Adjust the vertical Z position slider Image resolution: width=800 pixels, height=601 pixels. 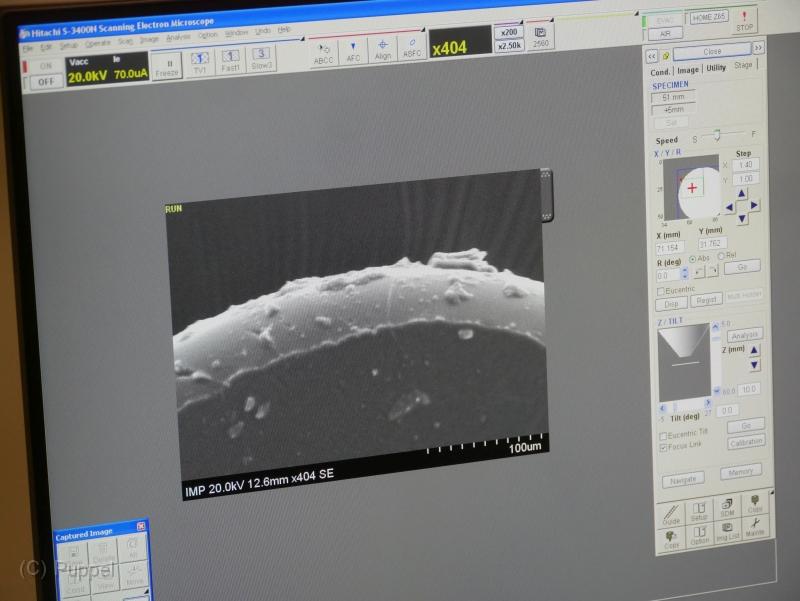(716, 359)
